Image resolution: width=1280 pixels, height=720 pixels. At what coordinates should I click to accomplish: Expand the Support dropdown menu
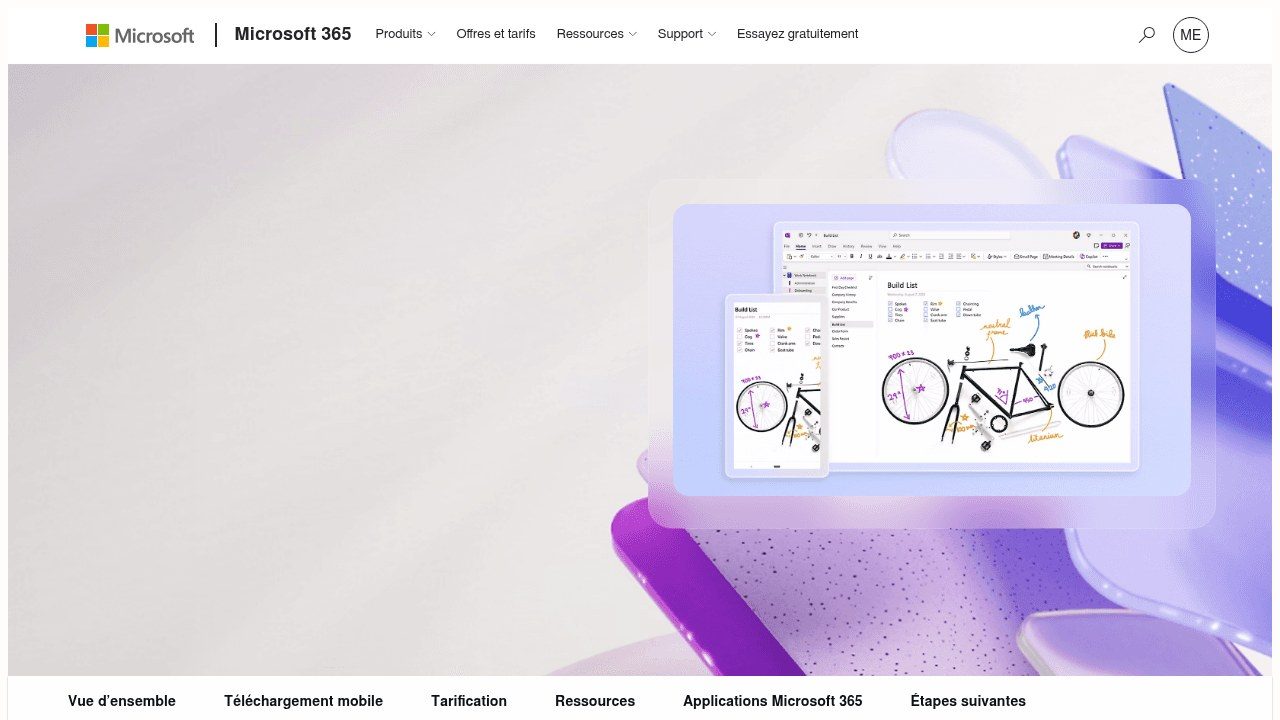click(x=686, y=34)
